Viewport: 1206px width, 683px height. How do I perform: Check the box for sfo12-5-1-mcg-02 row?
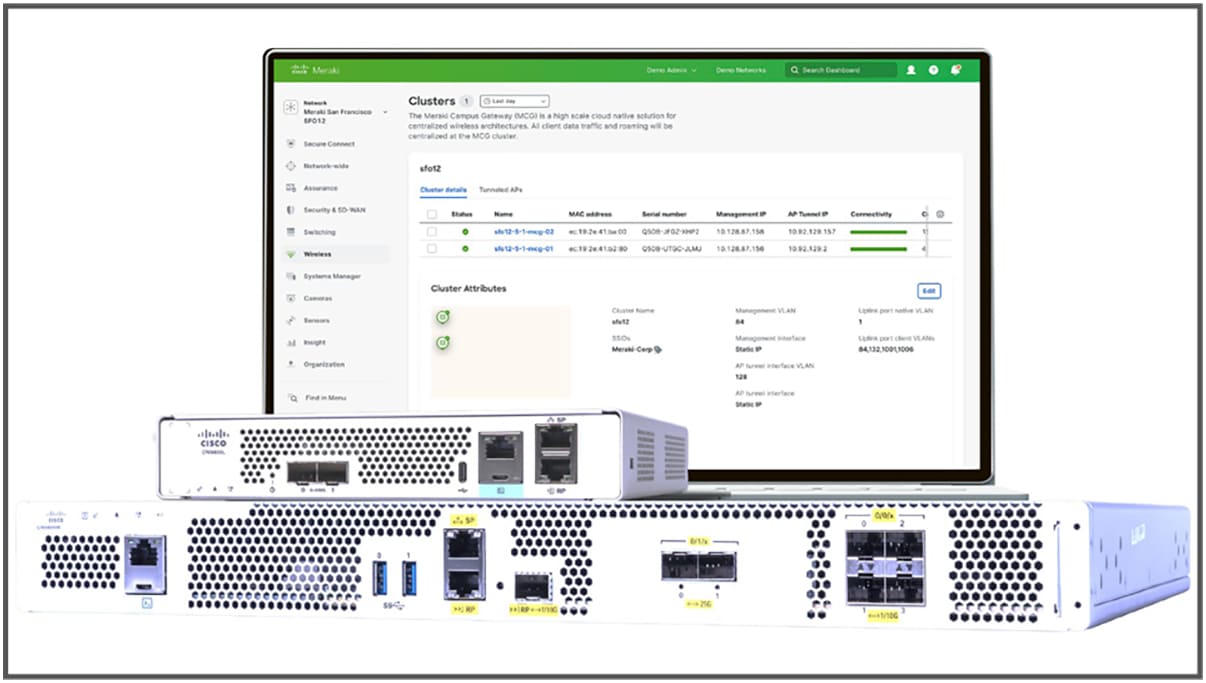pyautogui.click(x=432, y=232)
